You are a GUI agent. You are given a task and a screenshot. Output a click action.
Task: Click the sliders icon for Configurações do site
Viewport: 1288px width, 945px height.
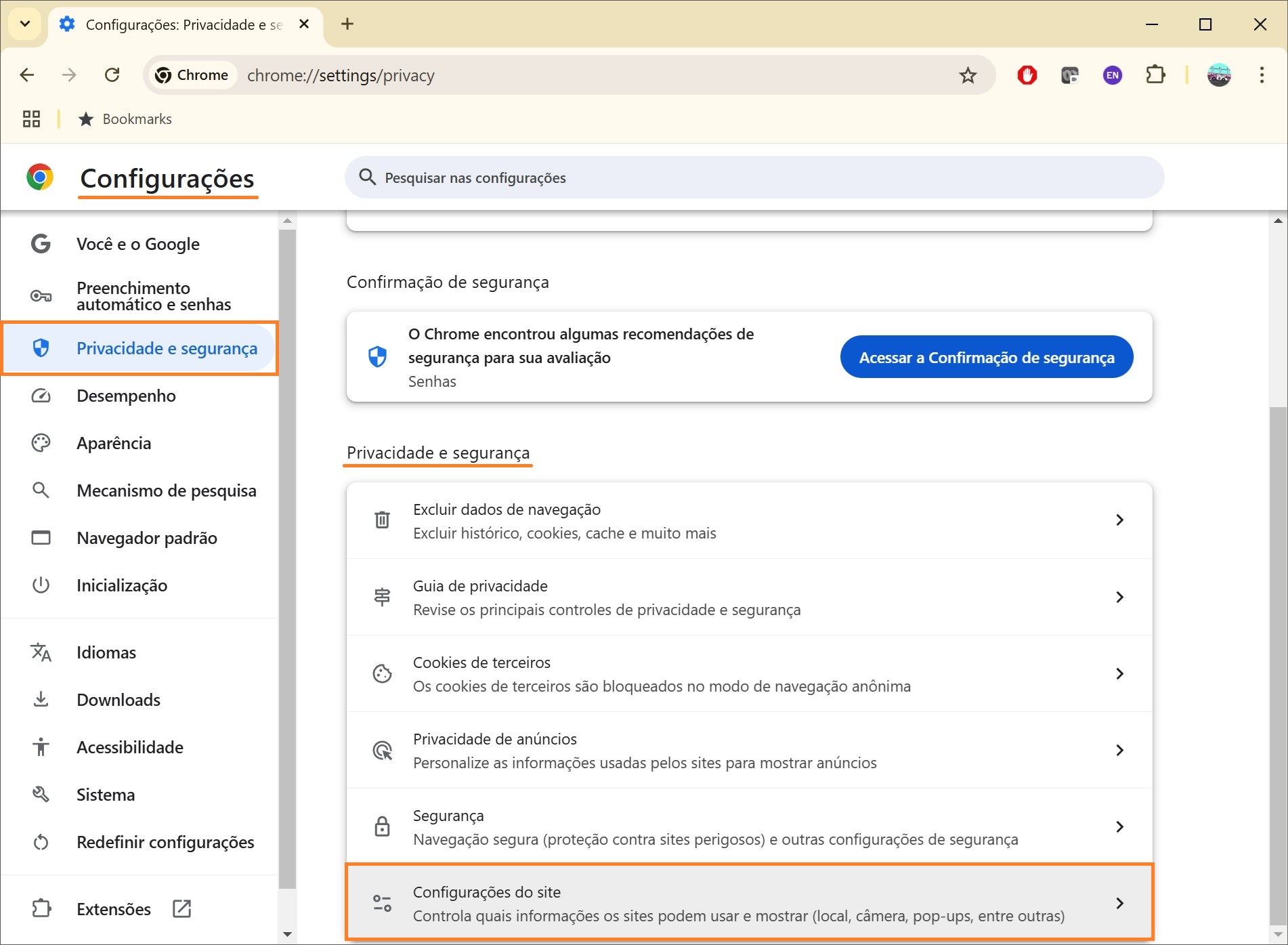coord(382,903)
